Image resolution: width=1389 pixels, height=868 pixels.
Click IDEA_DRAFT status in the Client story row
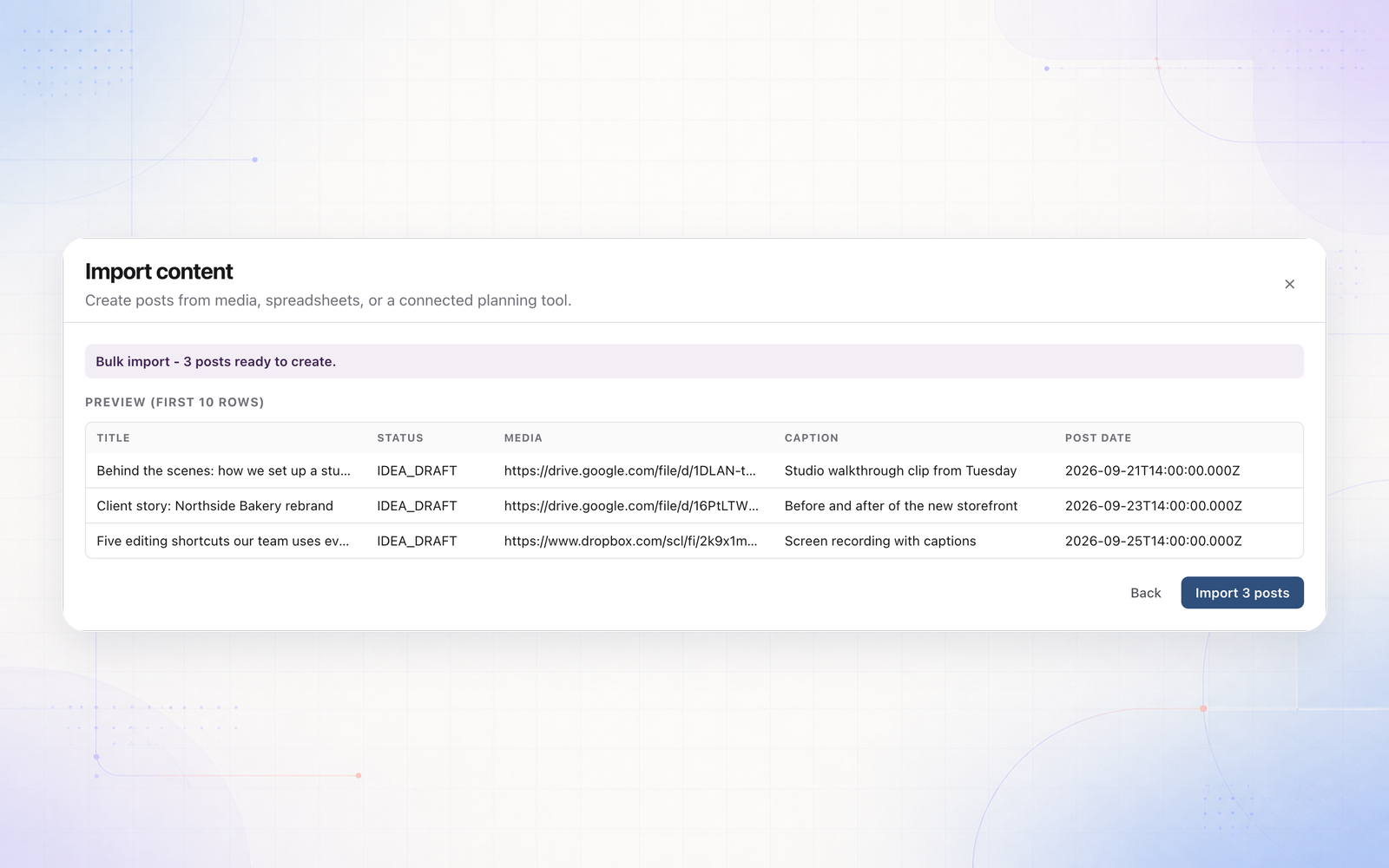coord(417,506)
